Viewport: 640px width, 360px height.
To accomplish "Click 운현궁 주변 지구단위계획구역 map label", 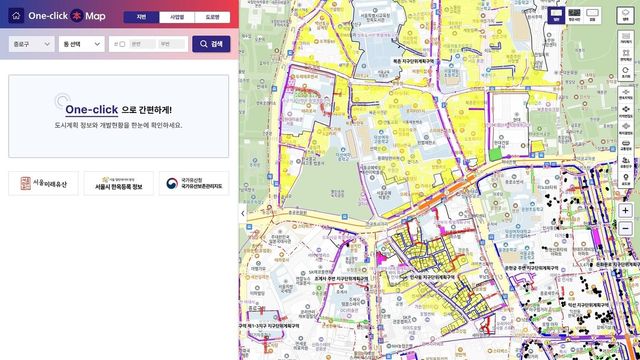I will click(531, 268).
